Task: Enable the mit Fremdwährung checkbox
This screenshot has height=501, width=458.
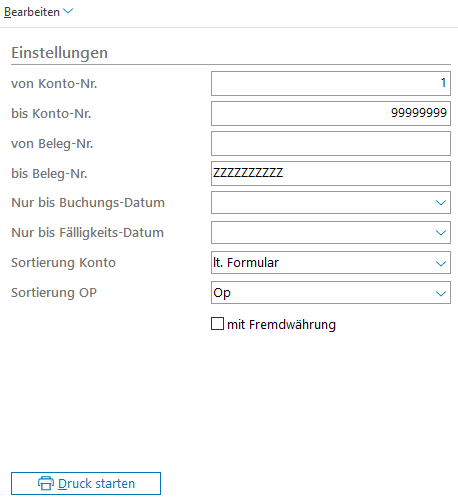Action: click(x=217, y=324)
